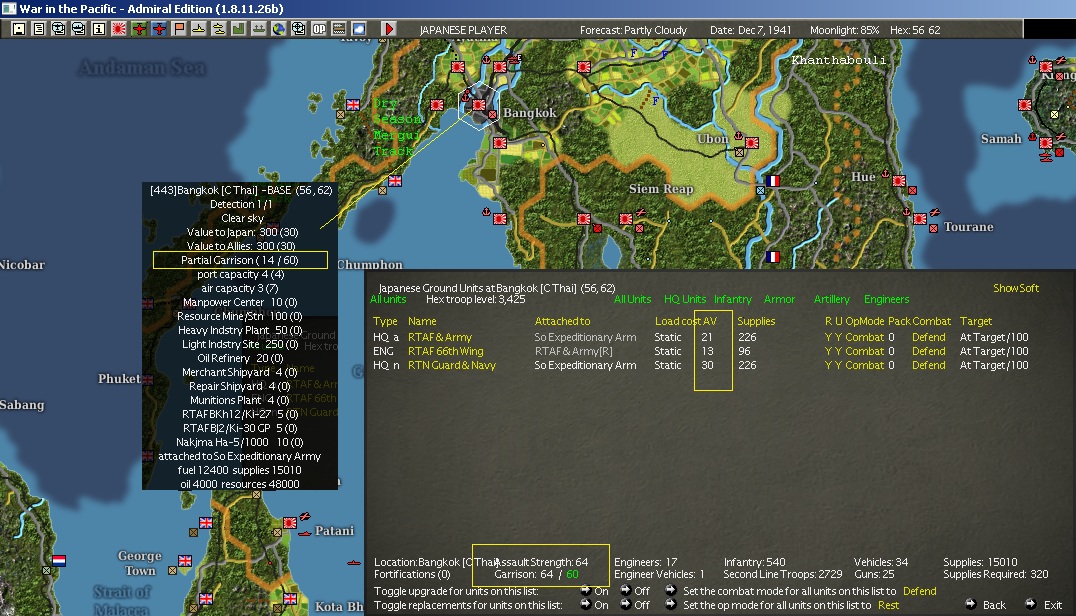Click the Exit button
The height and width of the screenshot is (616, 1076).
point(1044,604)
